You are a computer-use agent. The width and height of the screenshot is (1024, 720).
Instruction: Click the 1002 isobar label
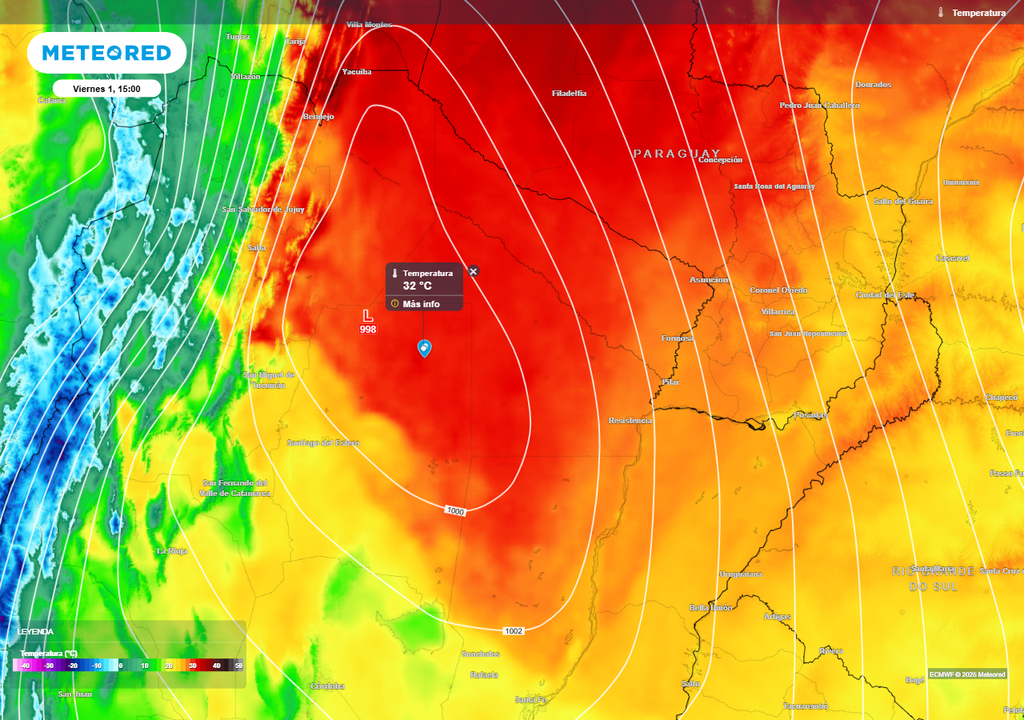tap(513, 631)
